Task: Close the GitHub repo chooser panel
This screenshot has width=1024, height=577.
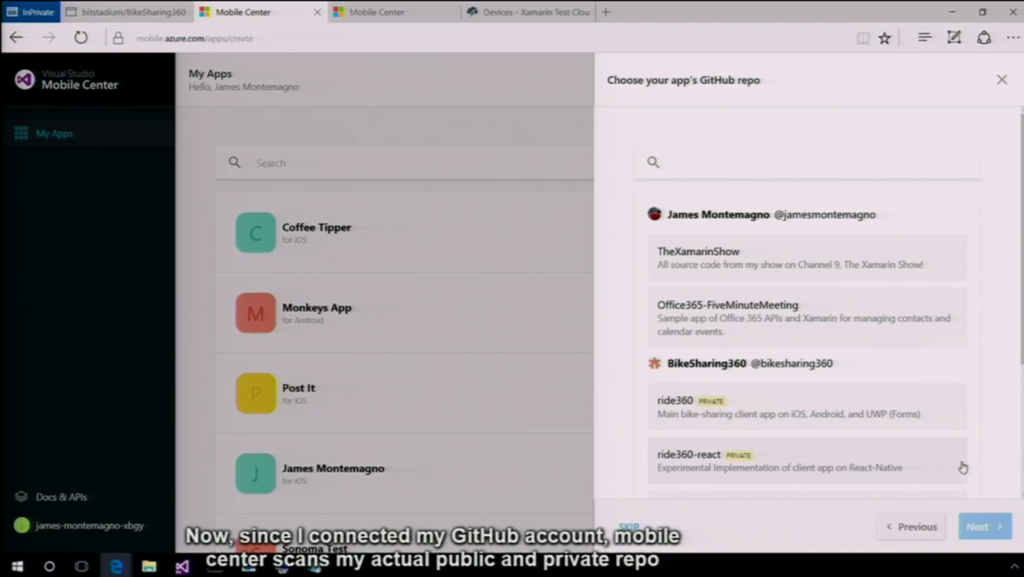Action: (x=1002, y=80)
